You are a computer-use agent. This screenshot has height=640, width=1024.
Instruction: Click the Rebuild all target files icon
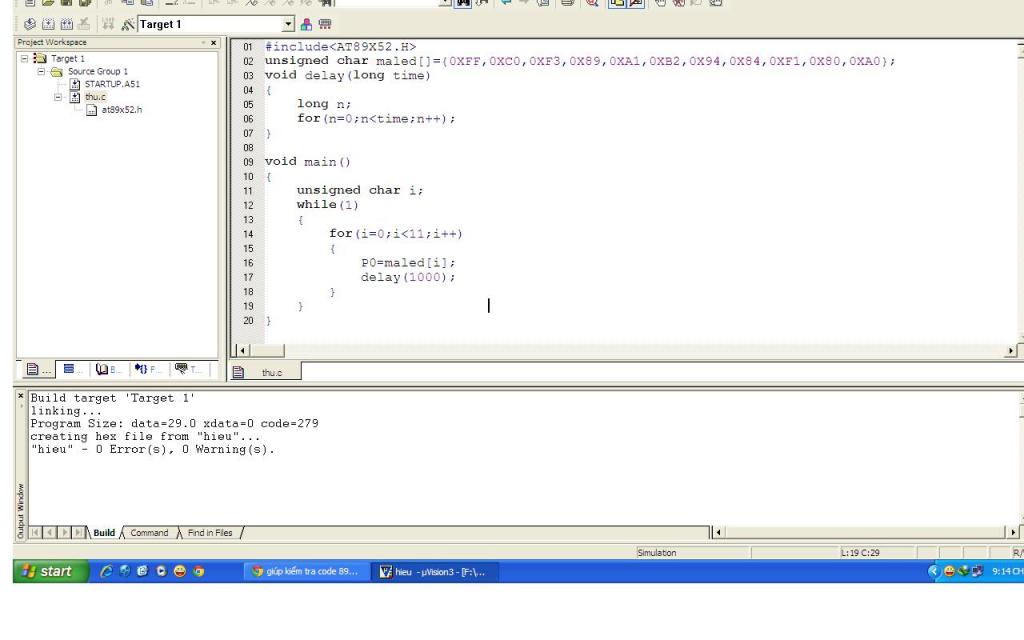(x=66, y=24)
